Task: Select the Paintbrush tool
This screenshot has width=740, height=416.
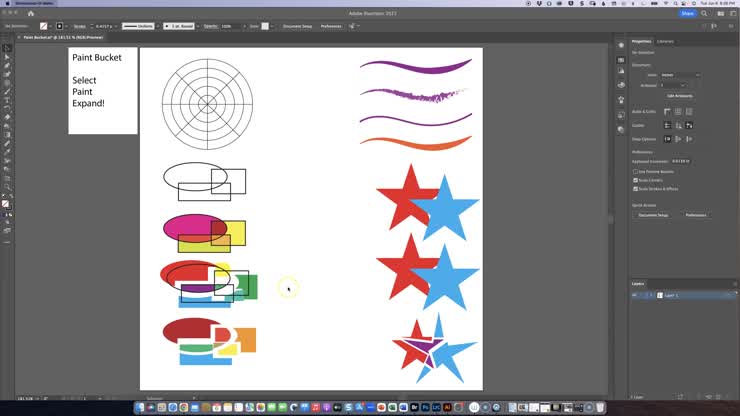Action: tap(7, 92)
